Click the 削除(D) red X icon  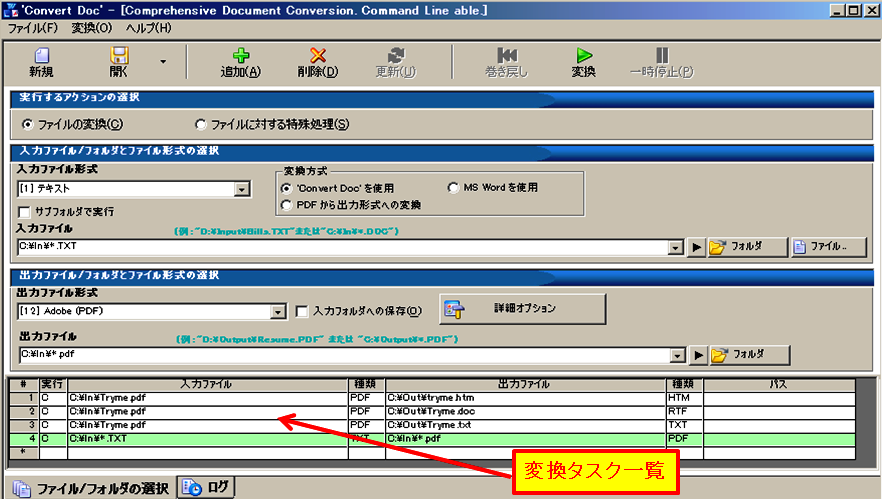pyautogui.click(x=318, y=55)
